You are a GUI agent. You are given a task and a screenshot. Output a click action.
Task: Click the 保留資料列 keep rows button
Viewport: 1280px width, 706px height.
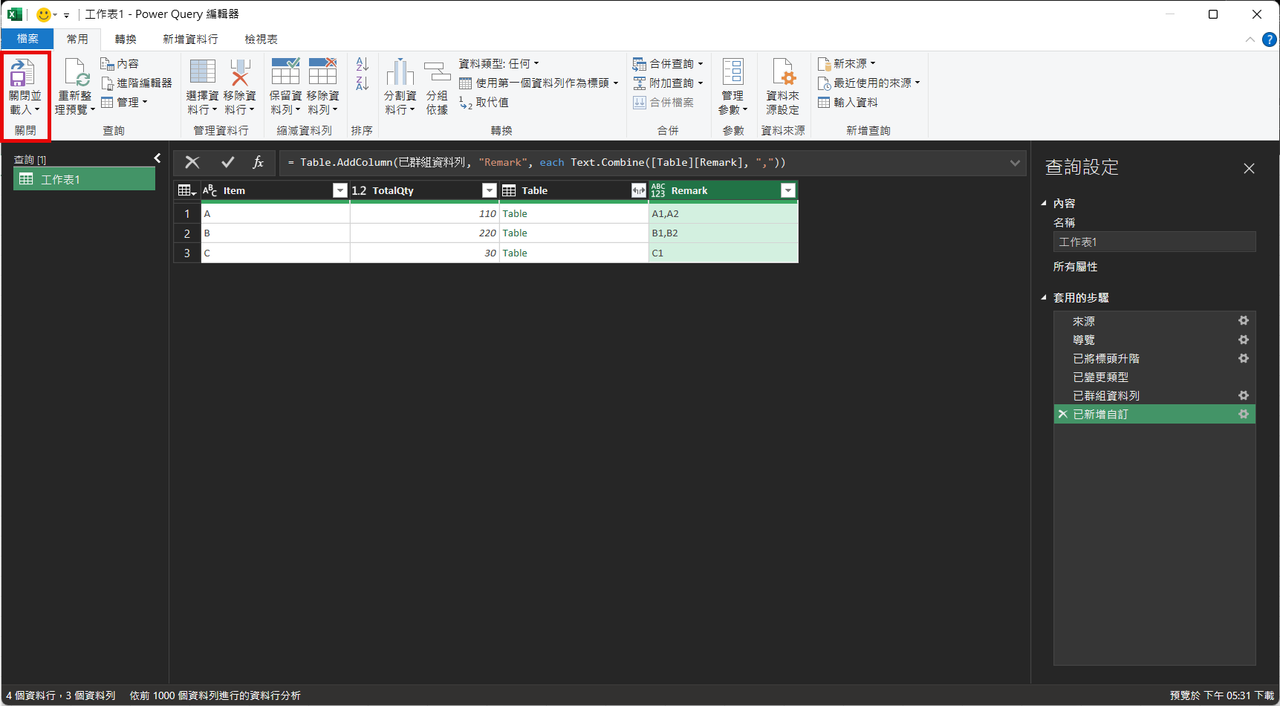point(286,87)
